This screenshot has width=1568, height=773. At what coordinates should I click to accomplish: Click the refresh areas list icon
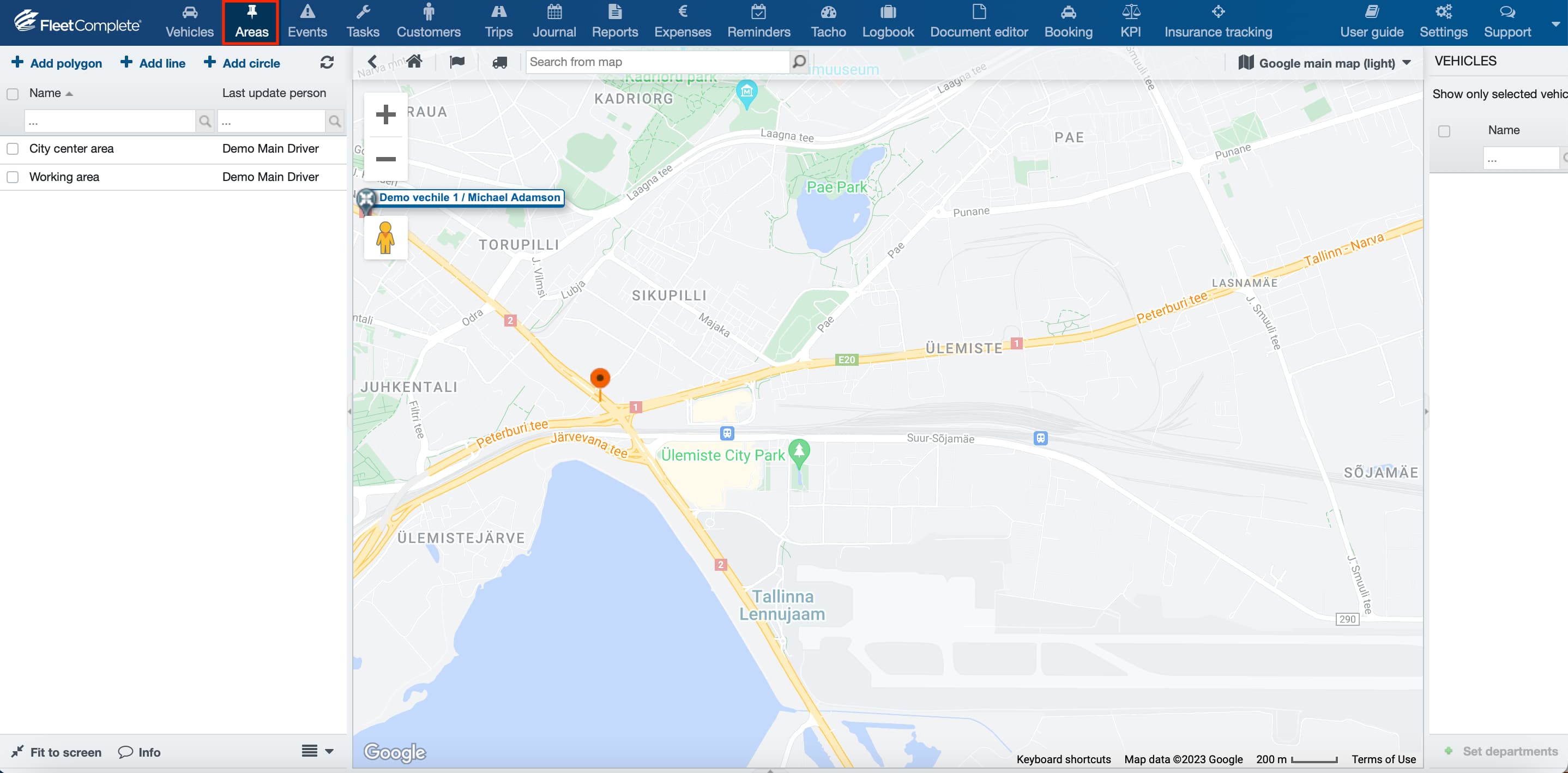[327, 63]
